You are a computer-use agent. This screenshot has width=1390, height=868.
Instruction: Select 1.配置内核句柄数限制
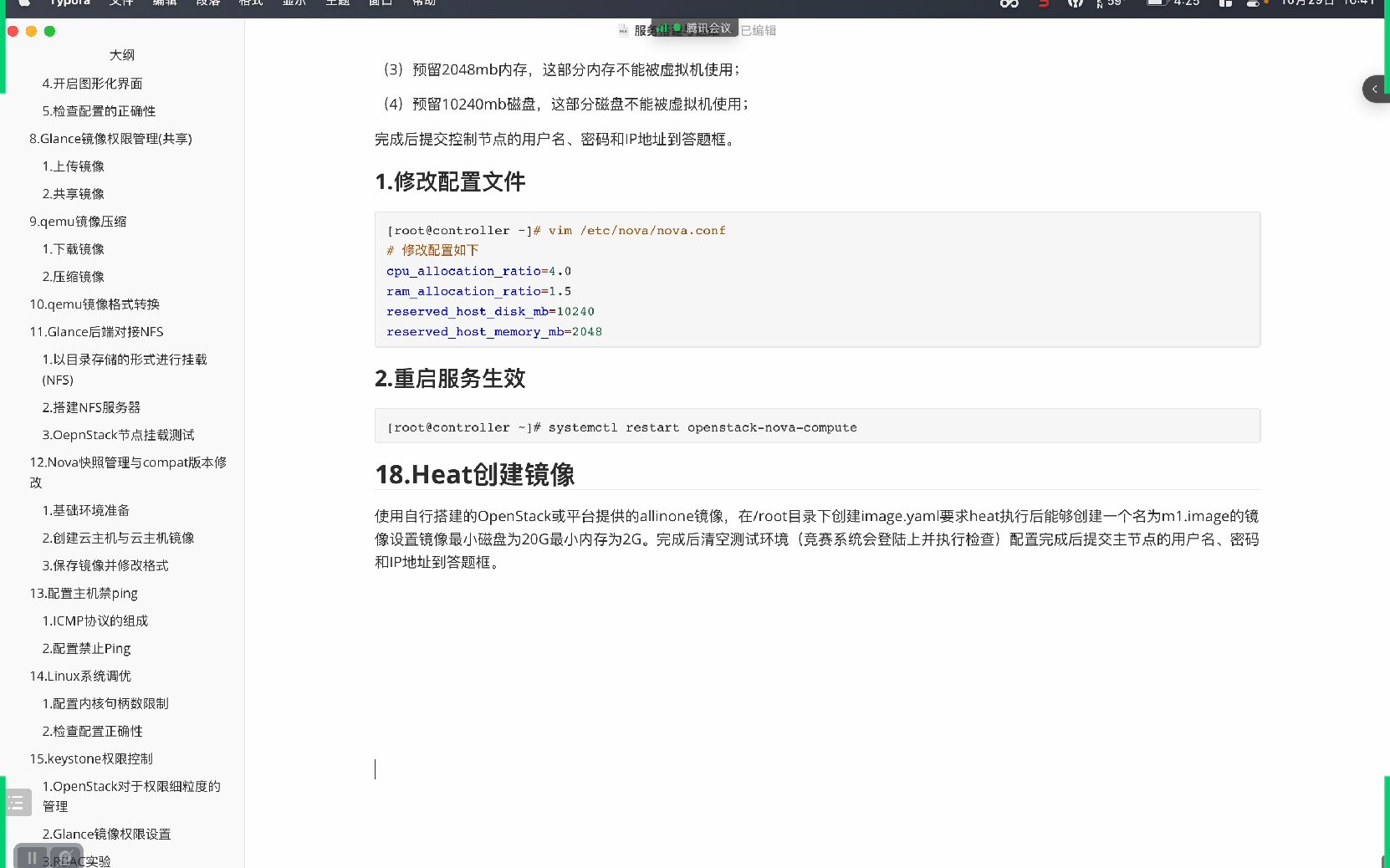(x=105, y=703)
